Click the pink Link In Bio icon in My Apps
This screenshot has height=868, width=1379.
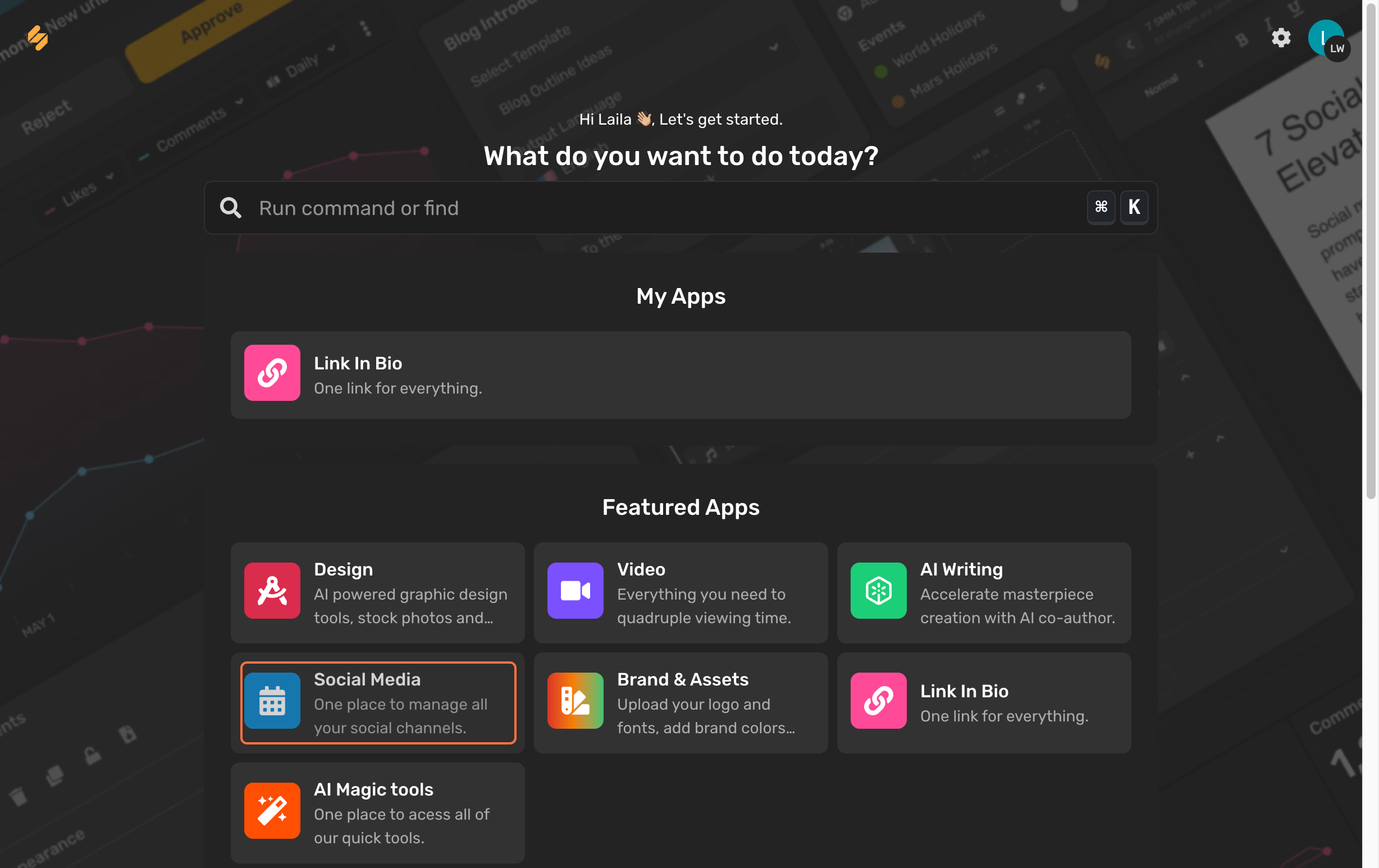coord(272,373)
